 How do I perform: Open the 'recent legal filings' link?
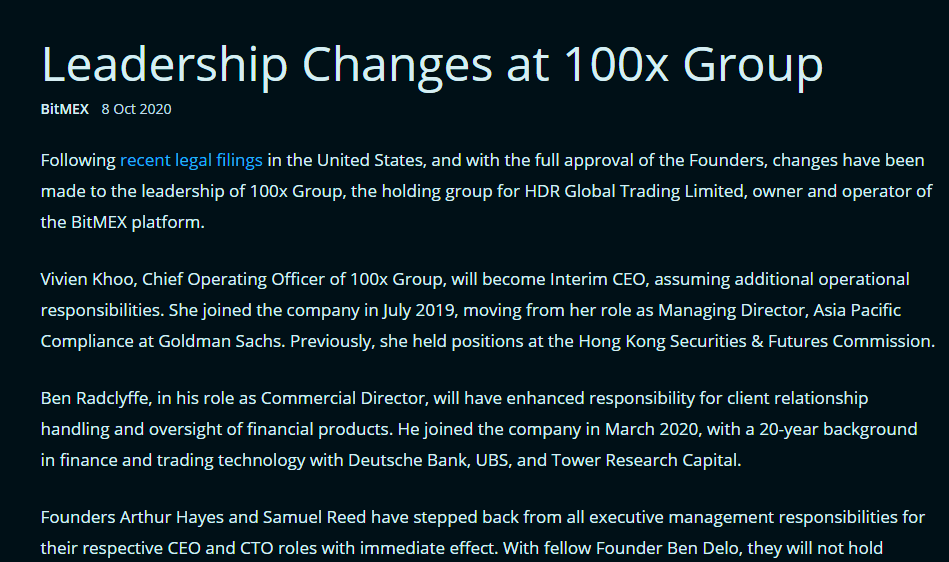pyautogui.click(x=191, y=160)
